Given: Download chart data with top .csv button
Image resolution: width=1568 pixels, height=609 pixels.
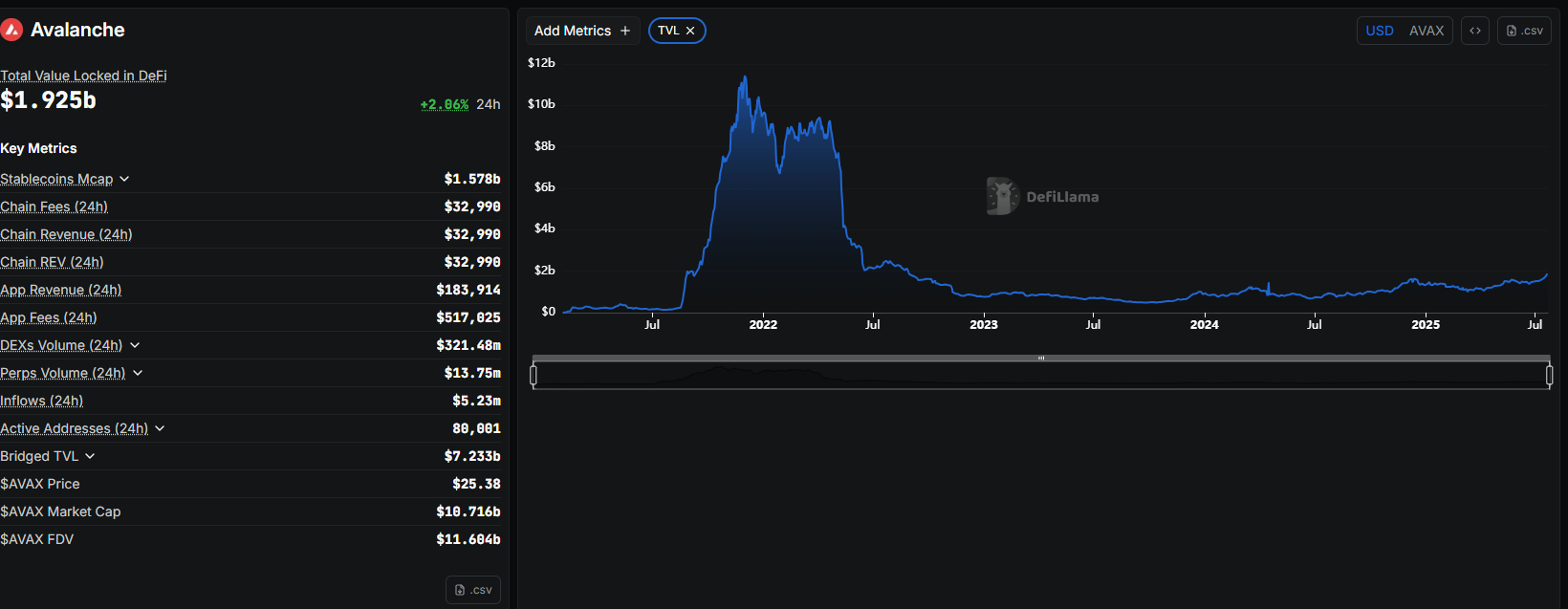Looking at the screenshot, I should (x=1524, y=31).
